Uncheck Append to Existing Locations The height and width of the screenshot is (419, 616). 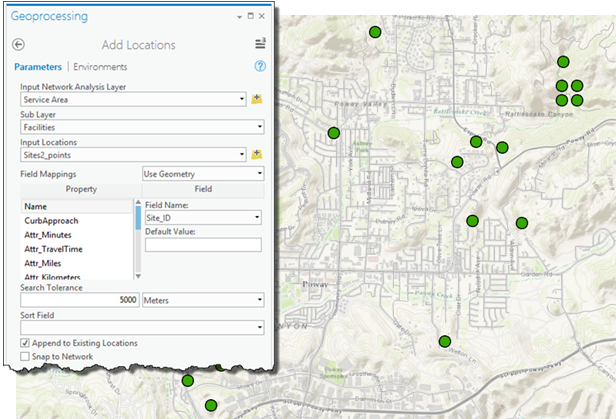[25, 343]
